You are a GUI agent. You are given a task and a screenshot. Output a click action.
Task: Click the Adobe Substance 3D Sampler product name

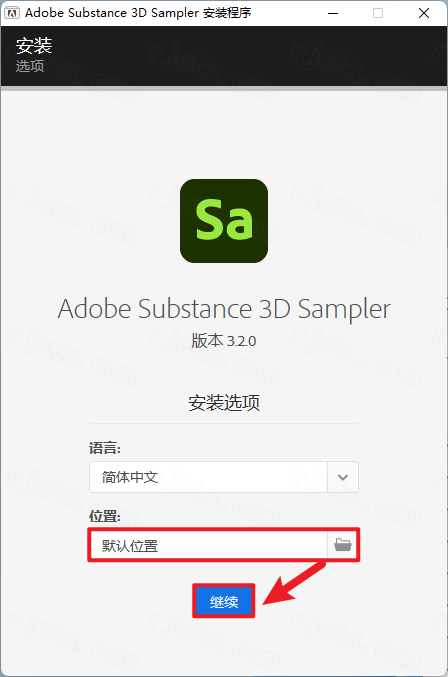tap(224, 309)
